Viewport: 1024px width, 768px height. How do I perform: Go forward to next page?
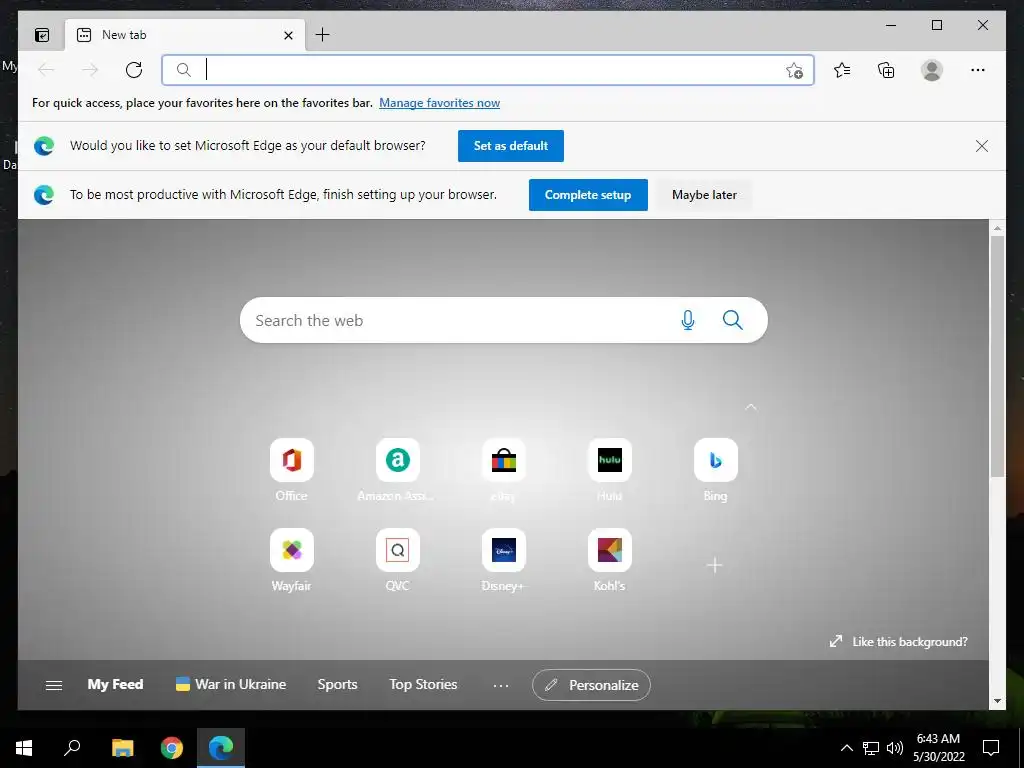pyautogui.click(x=90, y=70)
